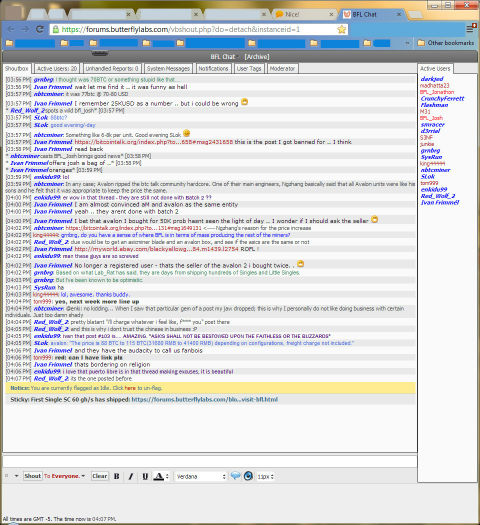Viewport: 480px width, 525px height.
Task: Open the Verdana font dropdown
Action: coord(201,476)
